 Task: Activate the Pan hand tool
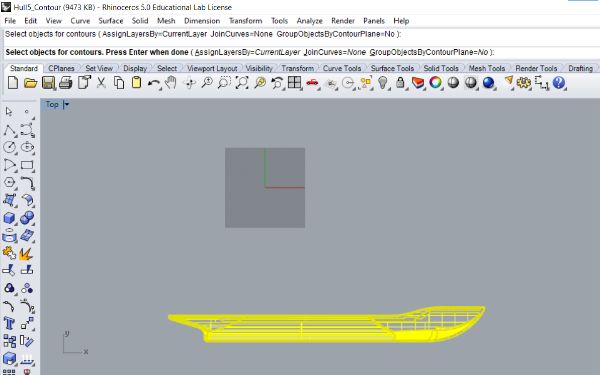coord(171,83)
